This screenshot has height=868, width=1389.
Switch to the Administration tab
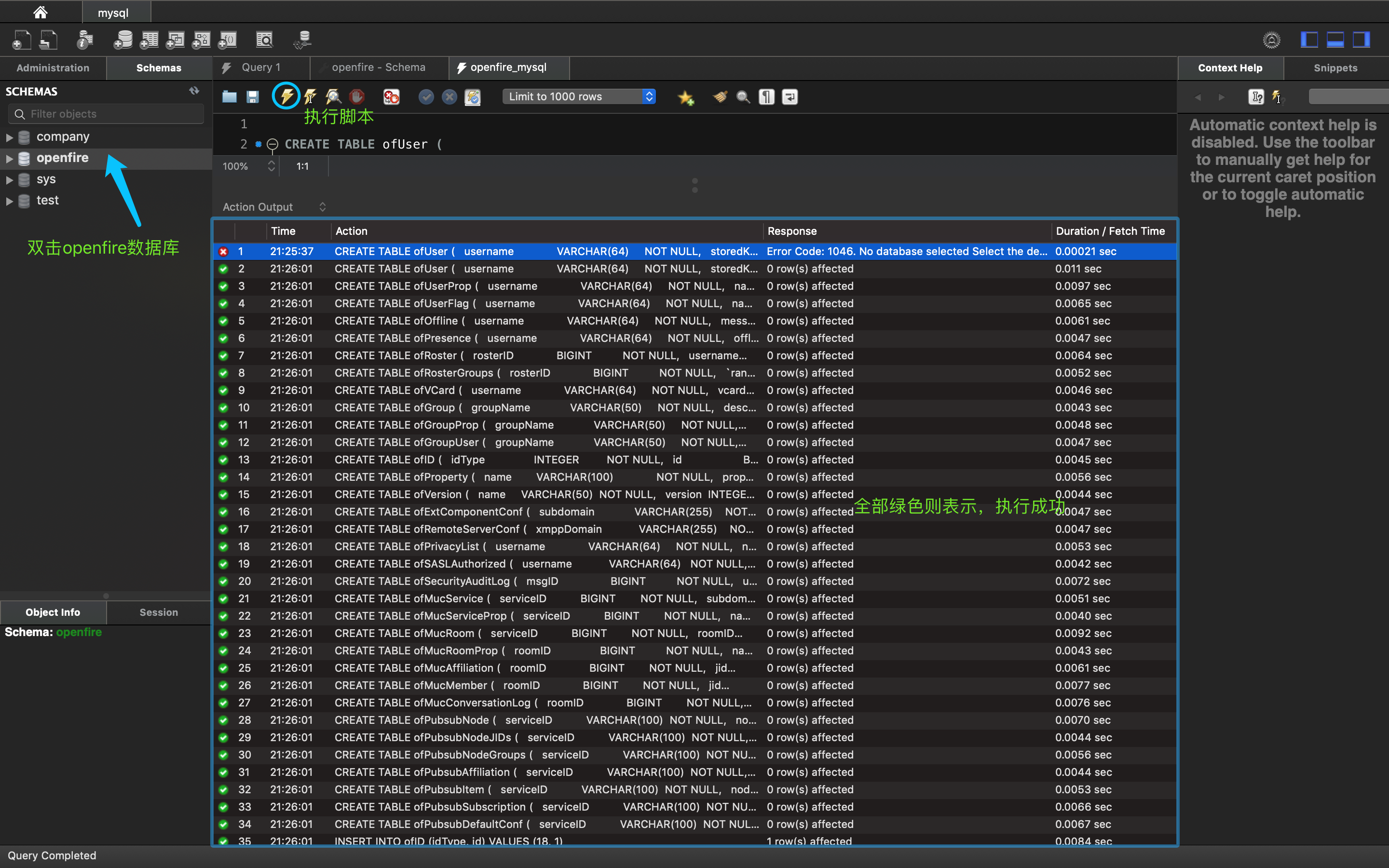53,68
